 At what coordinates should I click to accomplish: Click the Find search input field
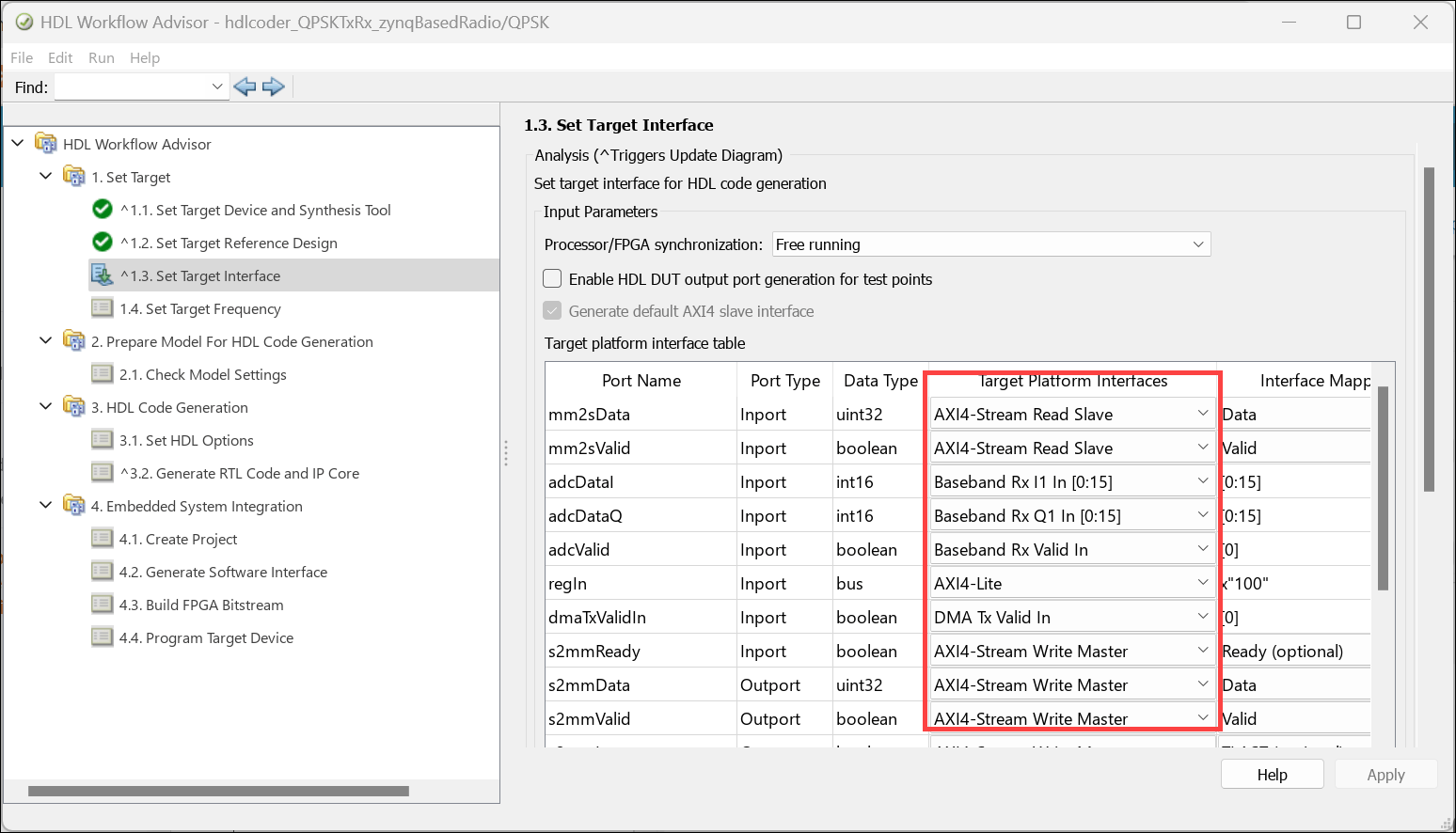tap(133, 87)
